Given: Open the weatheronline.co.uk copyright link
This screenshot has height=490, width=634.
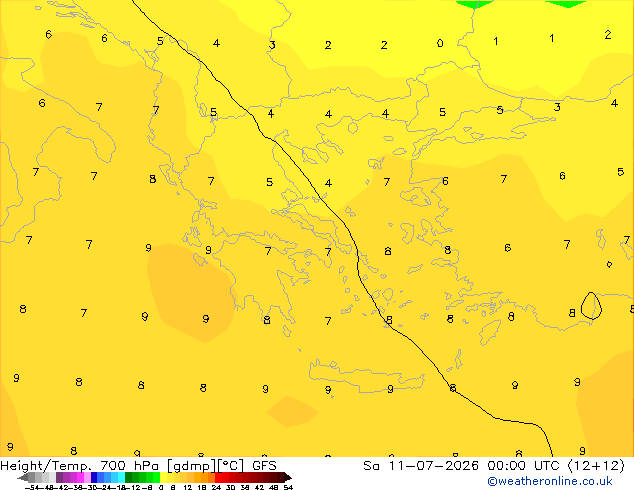Looking at the screenshot, I should point(549,481).
